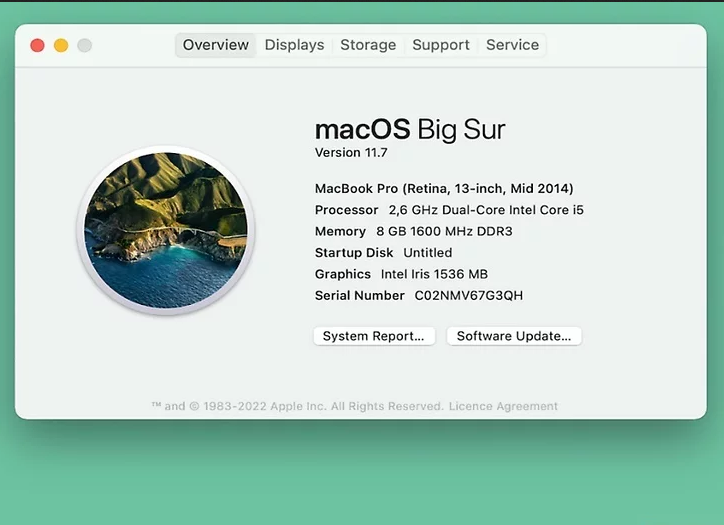This screenshot has width=724, height=525.
Task: Click the System Report... button
Action: tap(374, 336)
